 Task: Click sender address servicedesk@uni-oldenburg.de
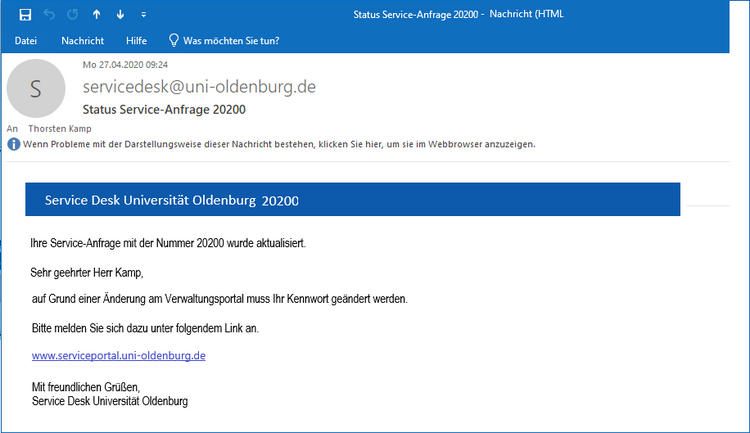coord(199,87)
